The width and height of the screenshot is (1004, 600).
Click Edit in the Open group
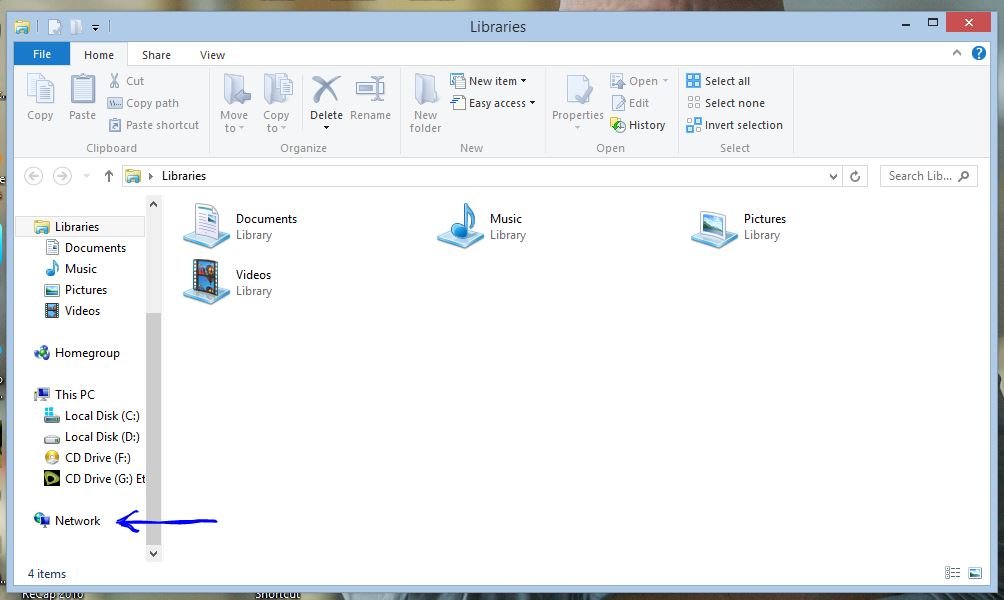630,103
